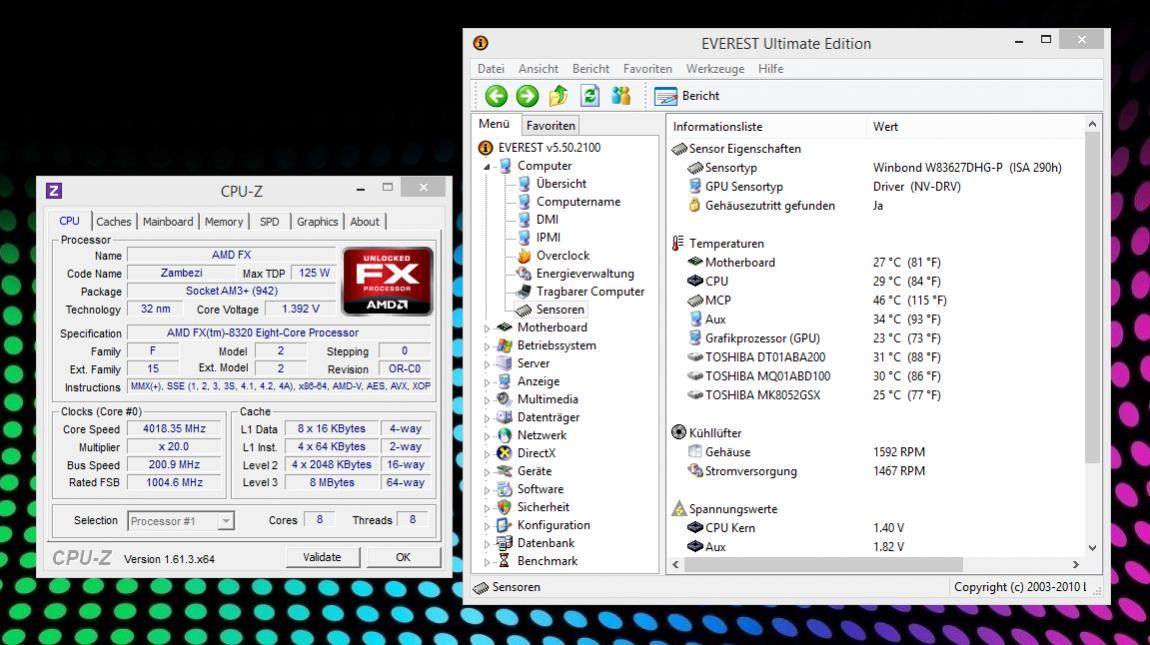Select Tragbarer Computer entry
The height and width of the screenshot is (645, 1150).
[x=590, y=291]
